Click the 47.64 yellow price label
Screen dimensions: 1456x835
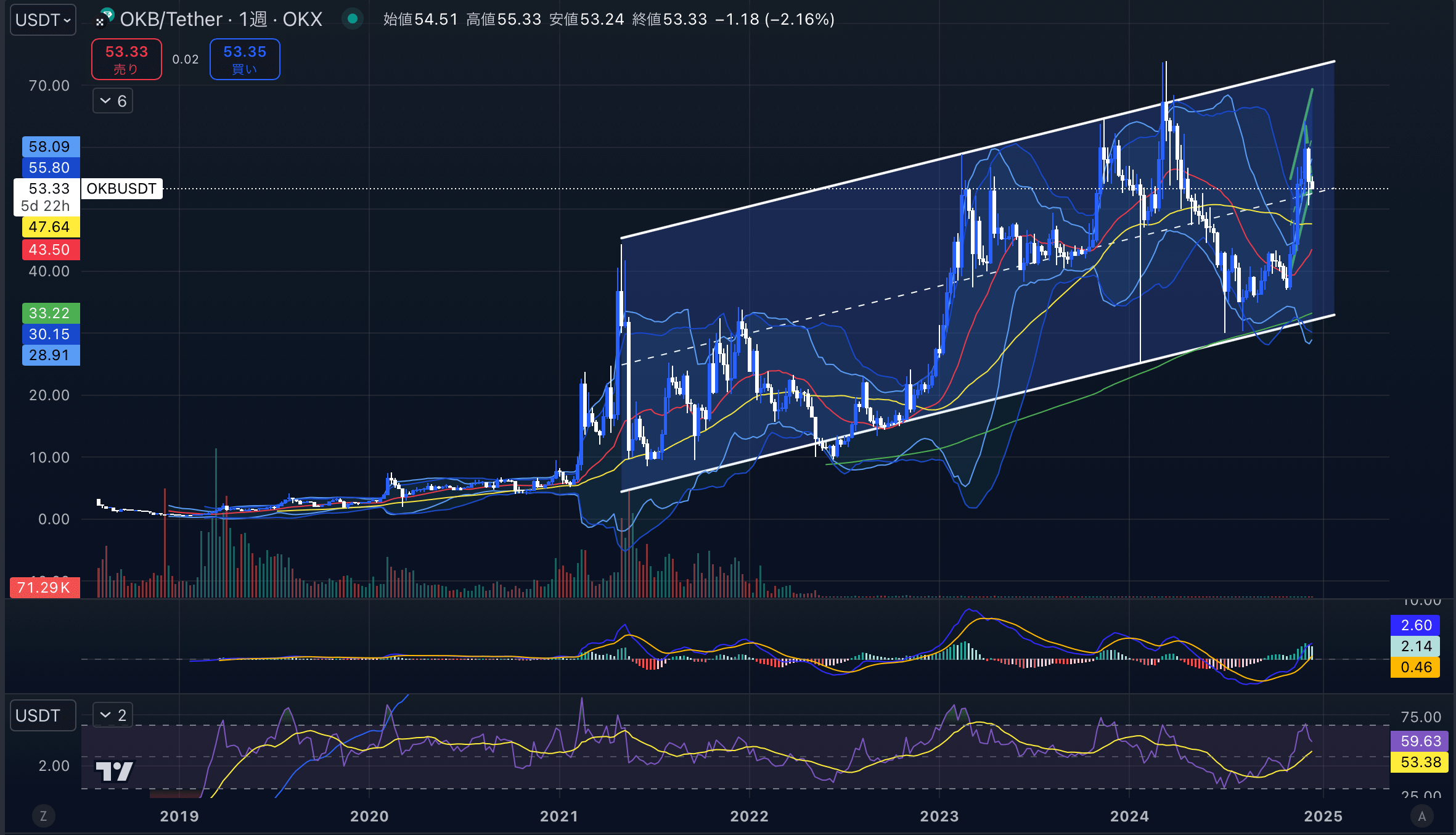coord(51,227)
